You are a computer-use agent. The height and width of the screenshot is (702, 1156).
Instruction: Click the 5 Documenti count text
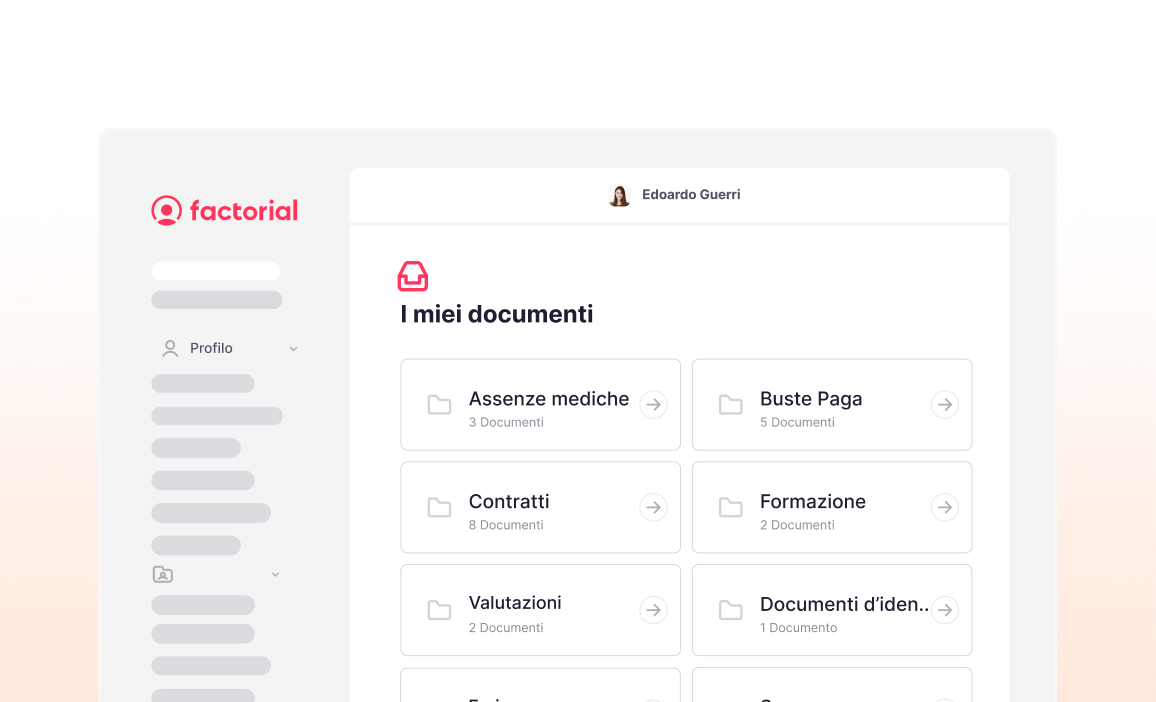(x=798, y=423)
